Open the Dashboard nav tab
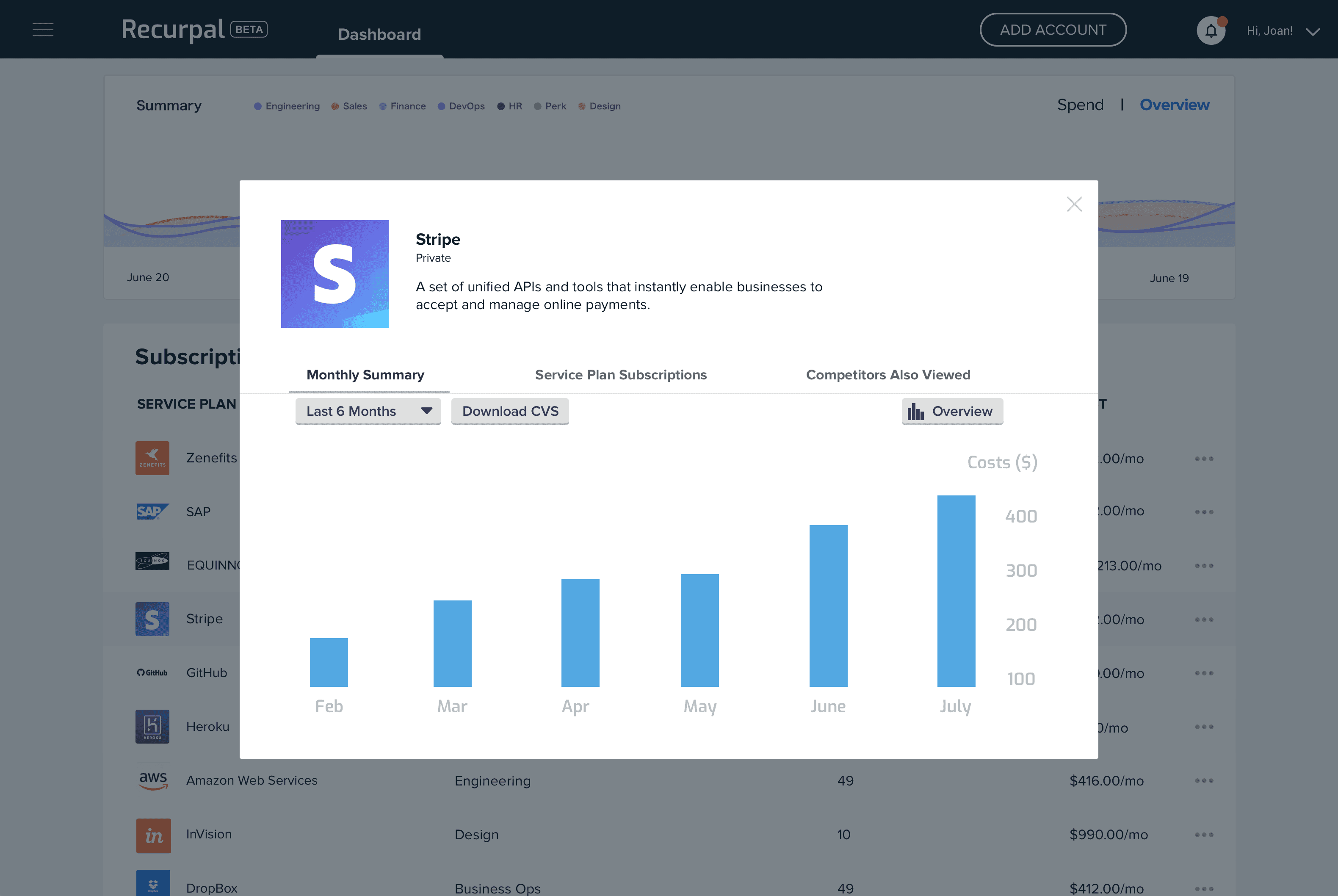Screen dimensions: 1338x896 379,34
